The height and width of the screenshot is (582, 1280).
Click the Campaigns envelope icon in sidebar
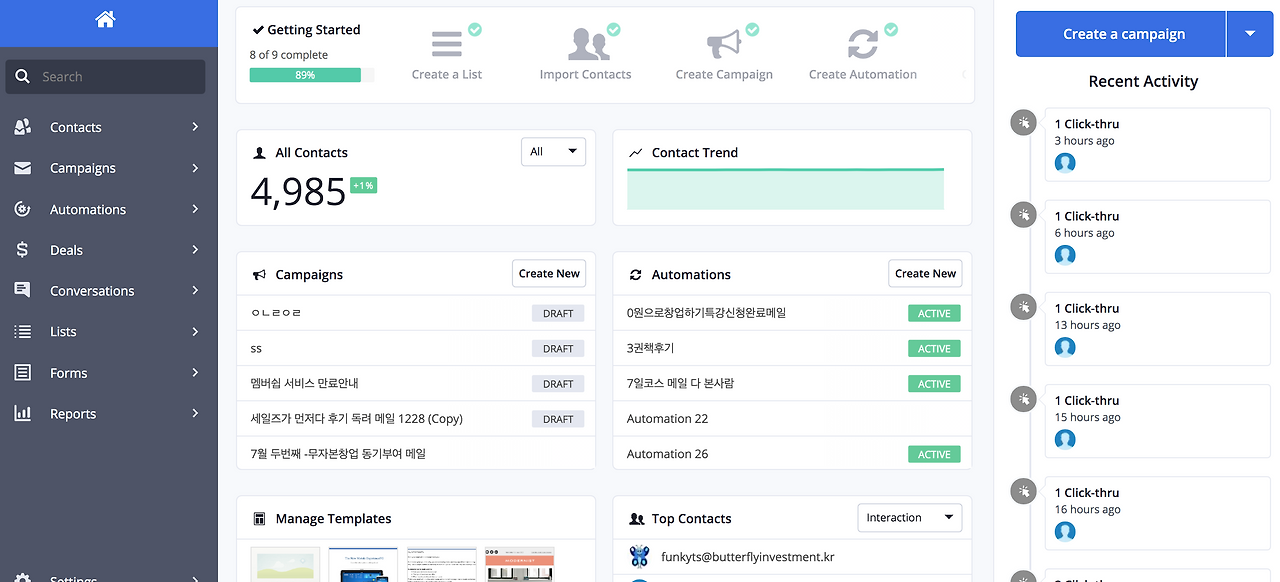[22, 168]
